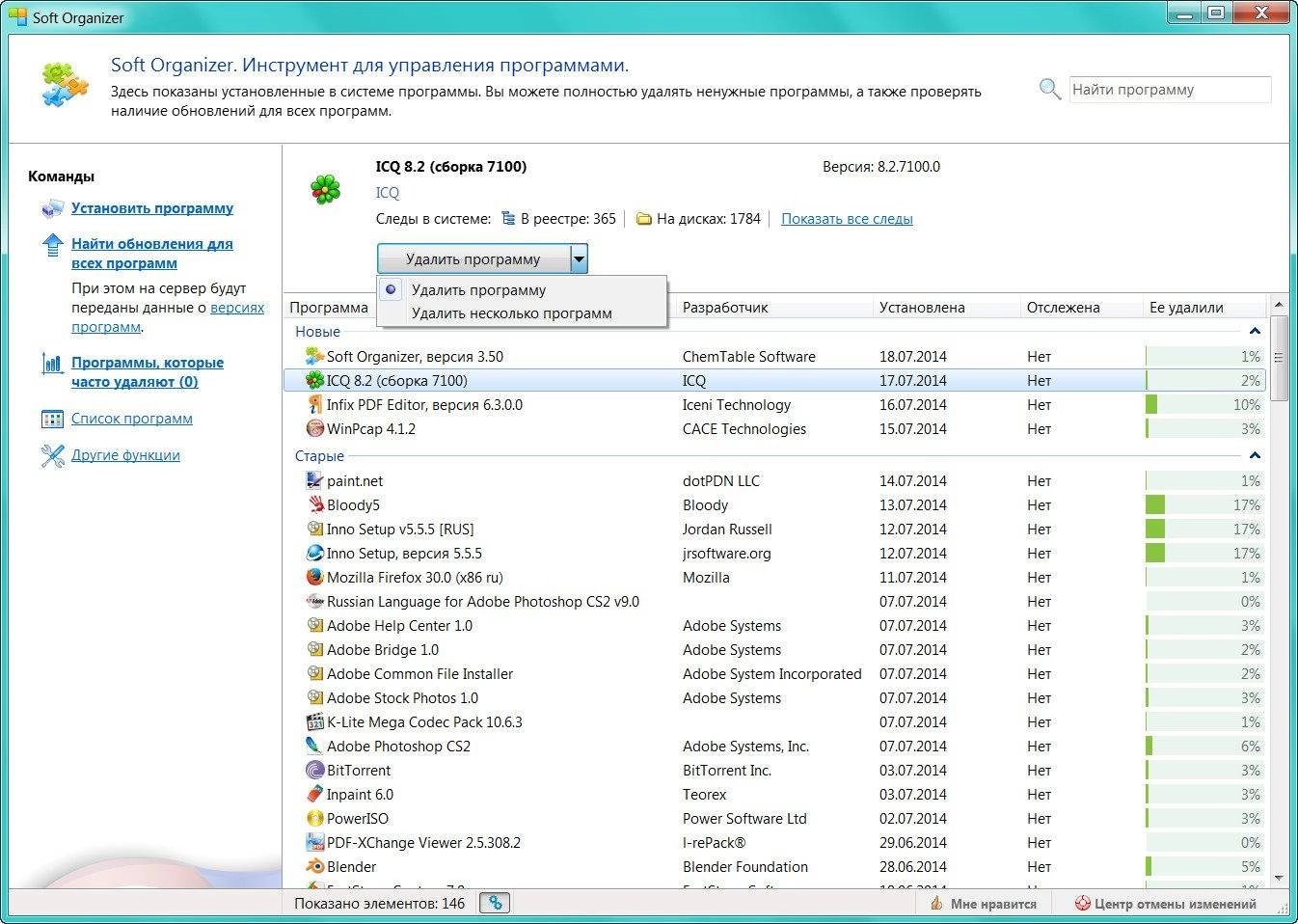This screenshot has width=1298, height=924.
Task: Click the thumbs-up icon in status bar
Action: [935, 904]
